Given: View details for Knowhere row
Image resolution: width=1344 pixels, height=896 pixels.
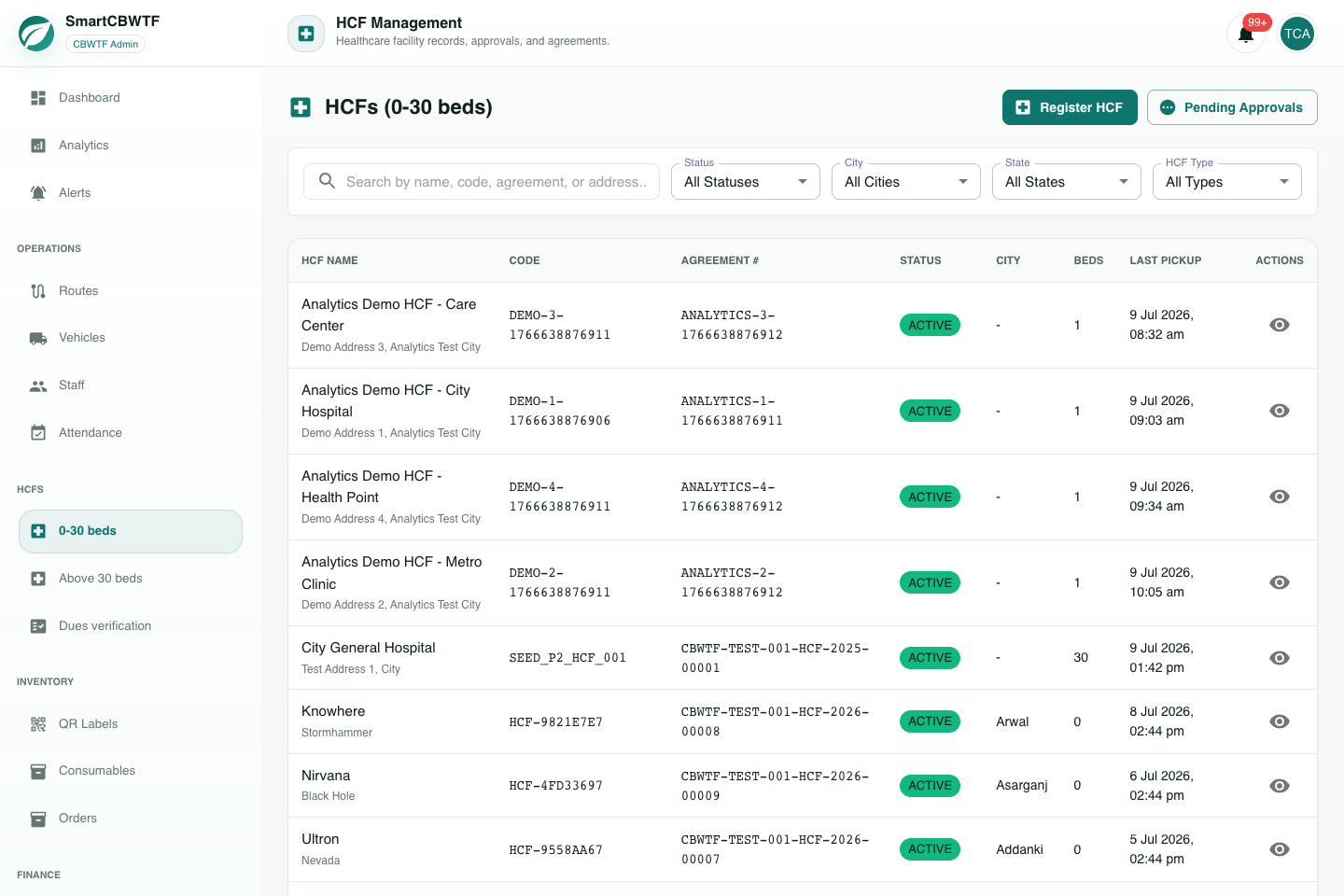Looking at the screenshot, I should [x=1280, y=721].
